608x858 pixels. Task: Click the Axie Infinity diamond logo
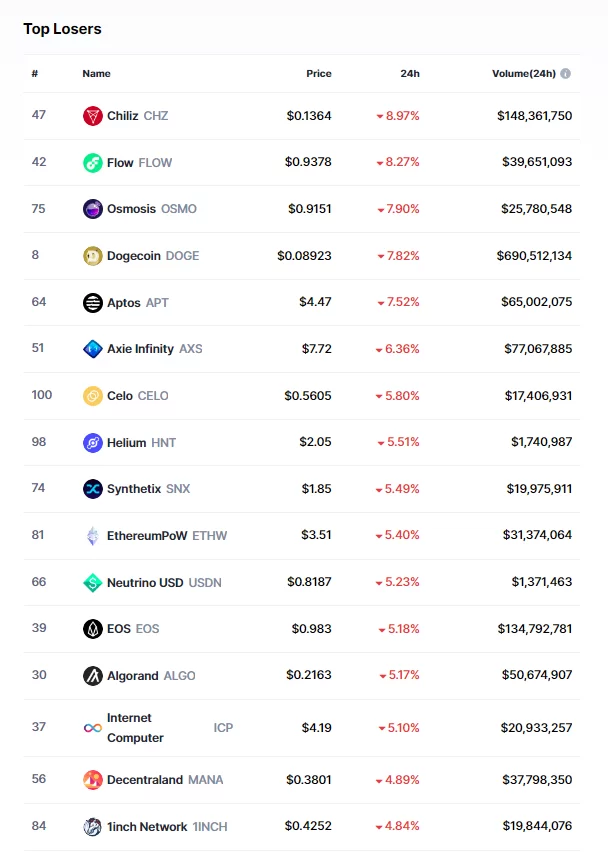click(92, 349)
